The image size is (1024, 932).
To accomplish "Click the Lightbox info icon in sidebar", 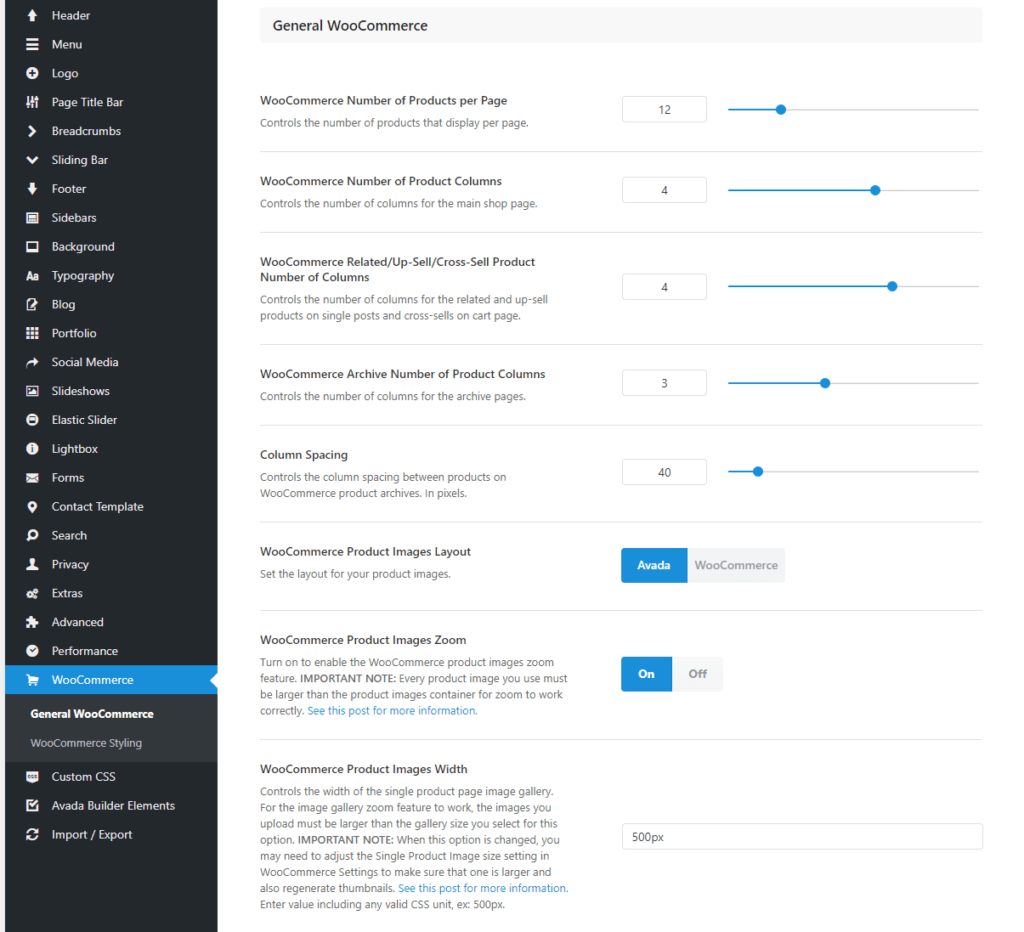I will [x=32, y=449].
